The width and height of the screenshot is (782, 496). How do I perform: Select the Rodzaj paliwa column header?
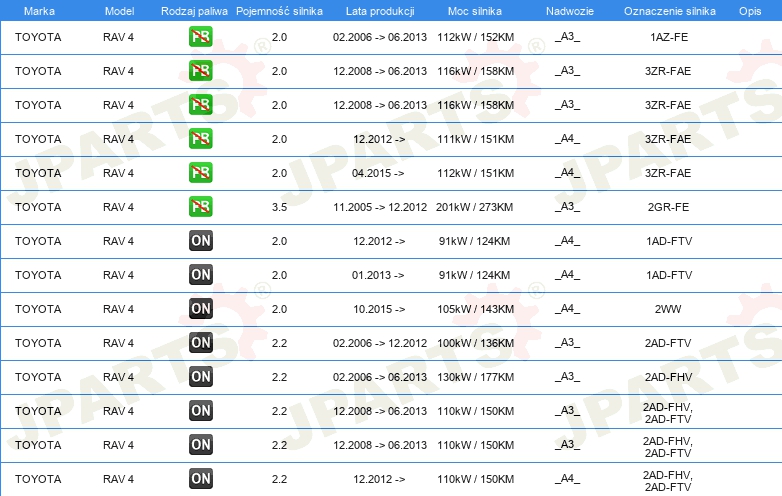point(194,11)
